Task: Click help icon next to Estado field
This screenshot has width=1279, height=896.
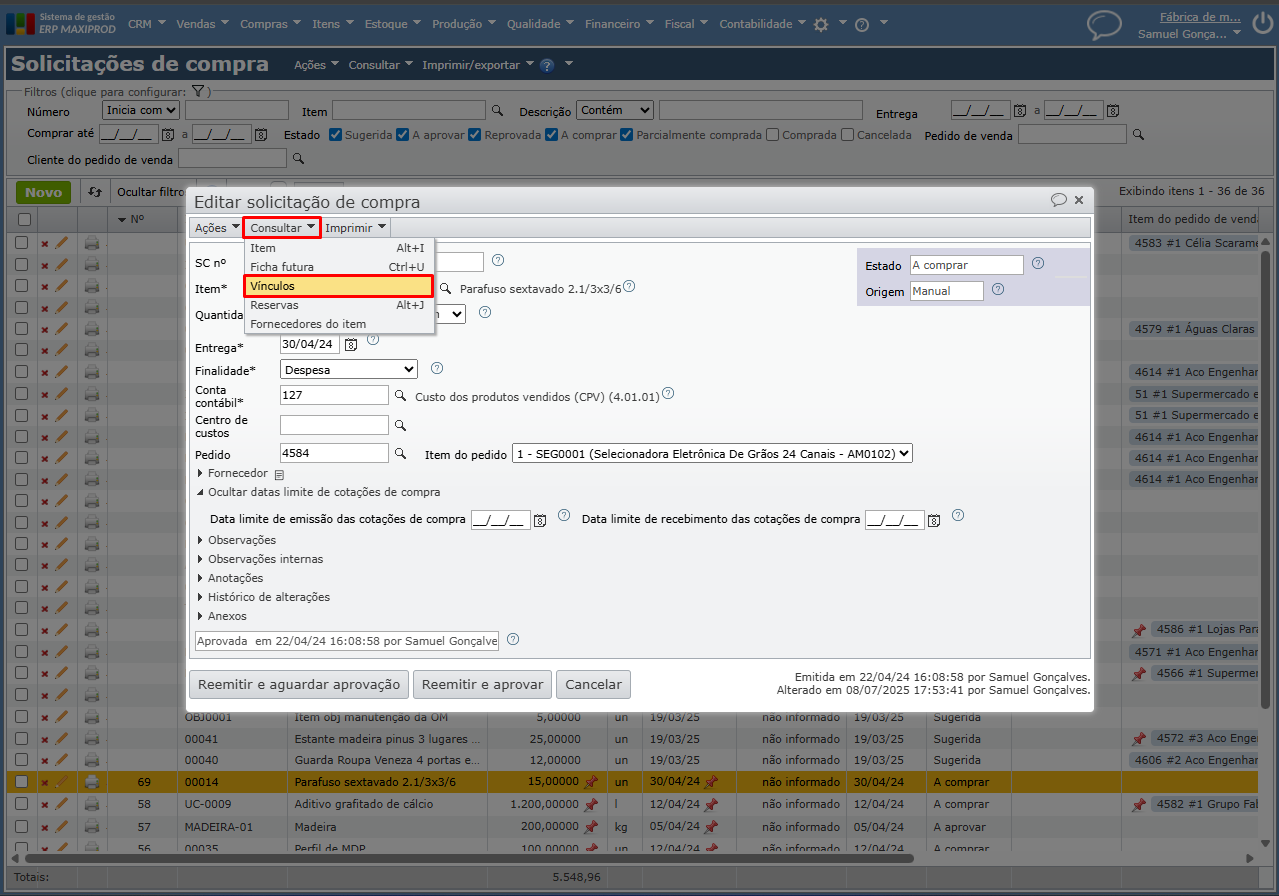Action: click(x=1037, y=264)
